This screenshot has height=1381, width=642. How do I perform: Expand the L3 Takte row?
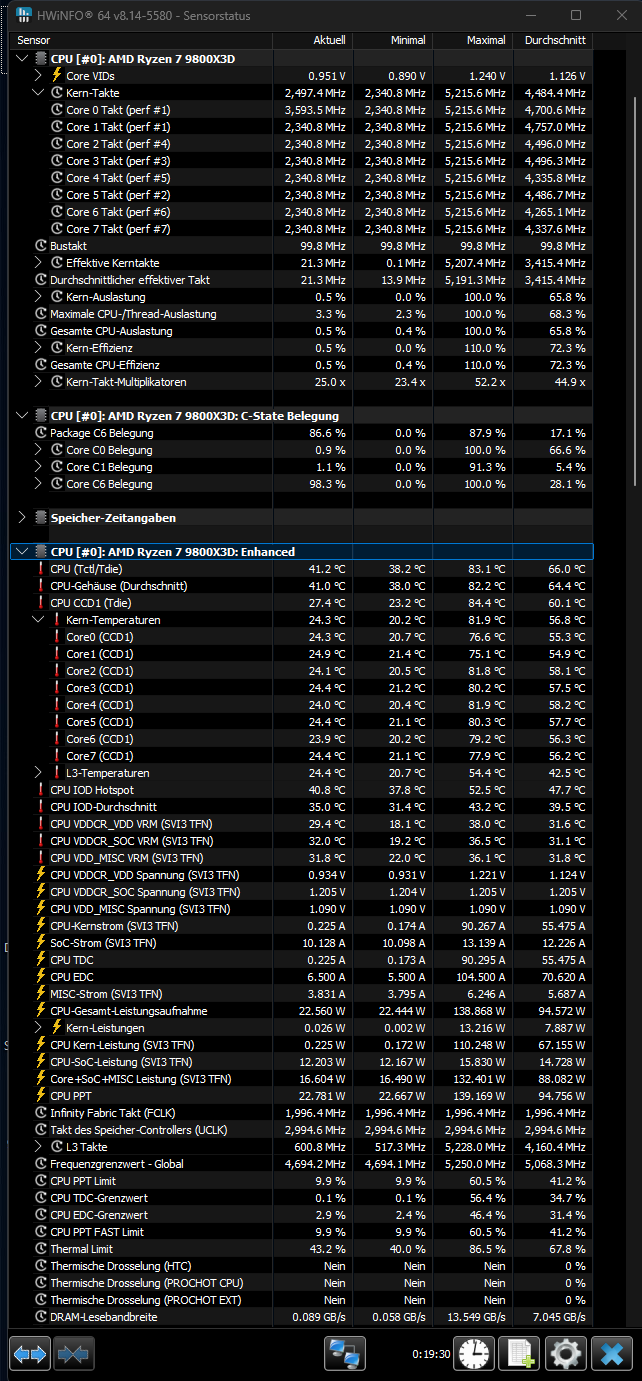click(x=39, y=1147)
